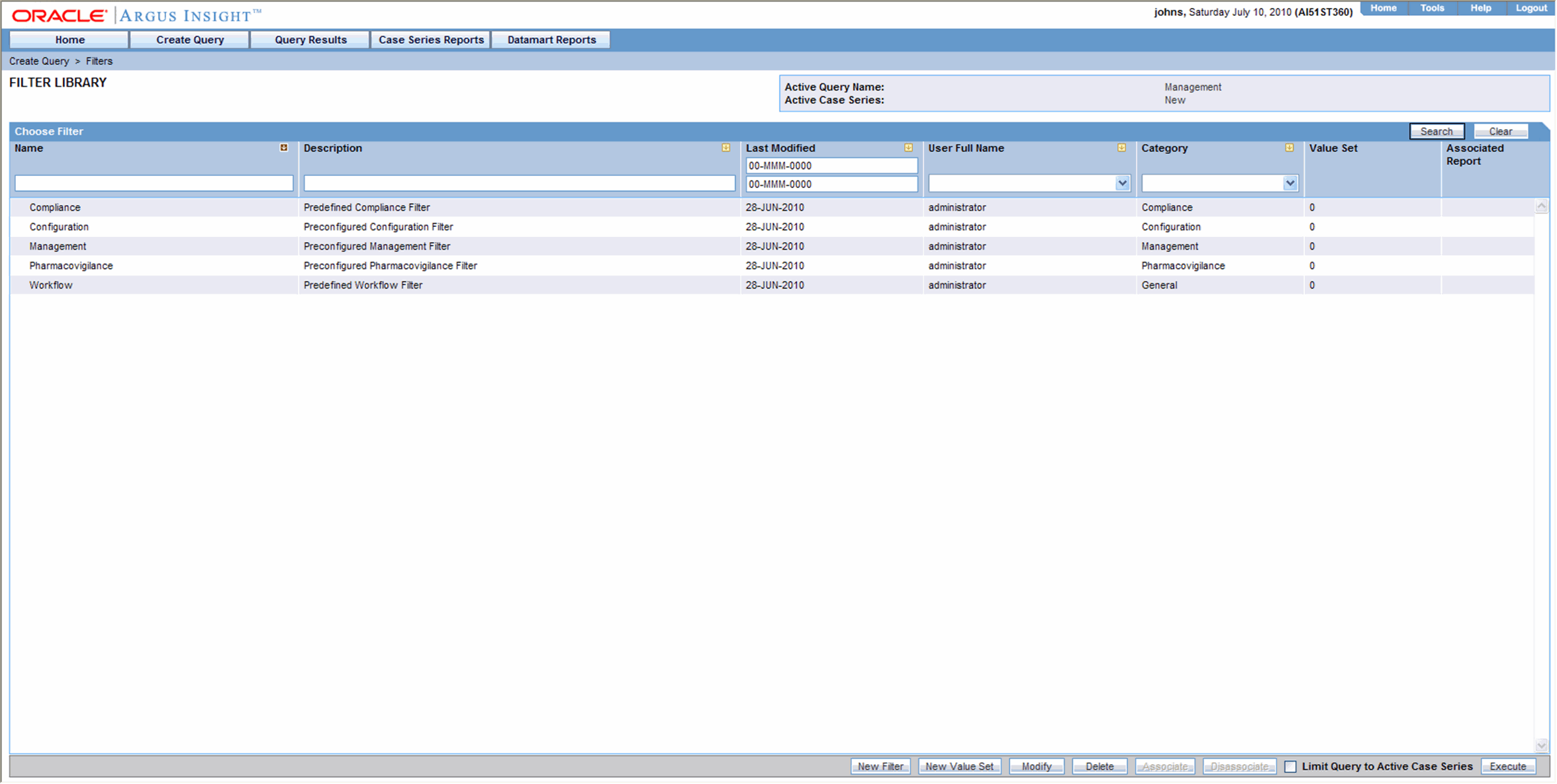Screen dimensions: 1557x784
Task: Go to Datamart Reports tab
Action: click(x=551, y=40)
